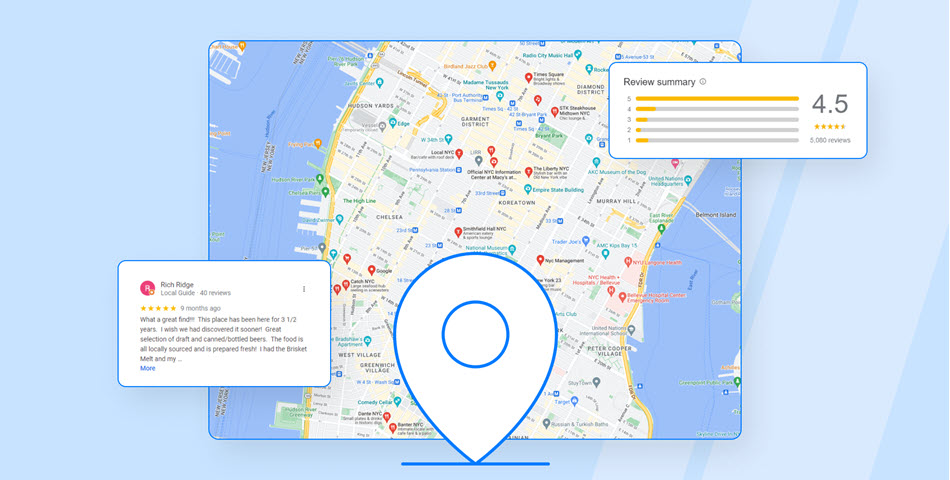Click the Comedy Cellar marker
This screenshot has width=950, height=480.
(397, 401)
